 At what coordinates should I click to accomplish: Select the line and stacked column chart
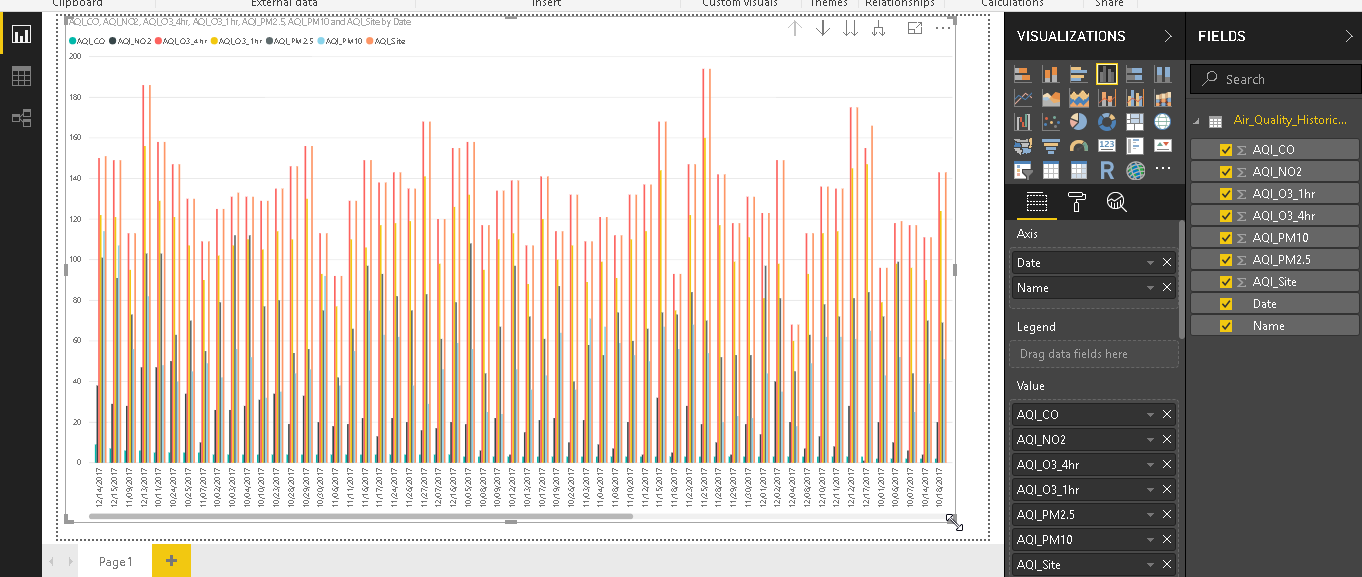tap(1106, 98)
